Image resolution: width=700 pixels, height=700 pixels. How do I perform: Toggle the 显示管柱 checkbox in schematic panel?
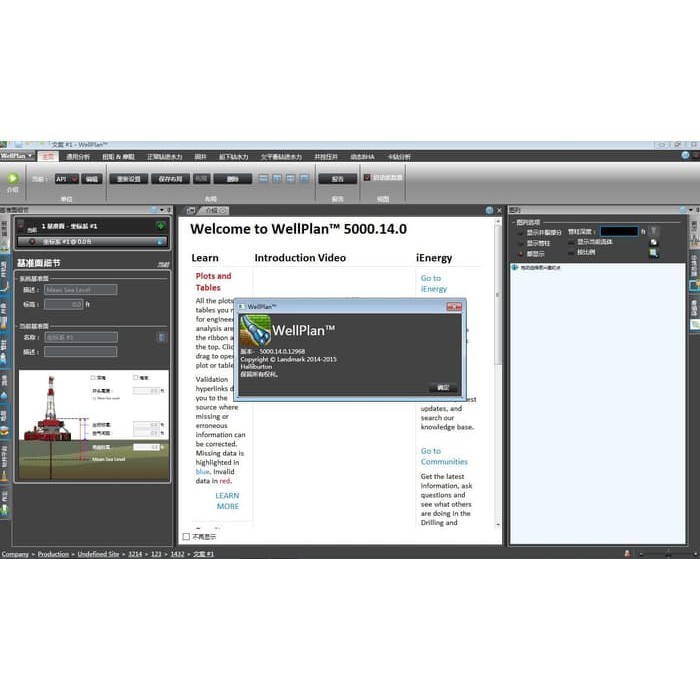pyautogui.click(x=521, y=243)
